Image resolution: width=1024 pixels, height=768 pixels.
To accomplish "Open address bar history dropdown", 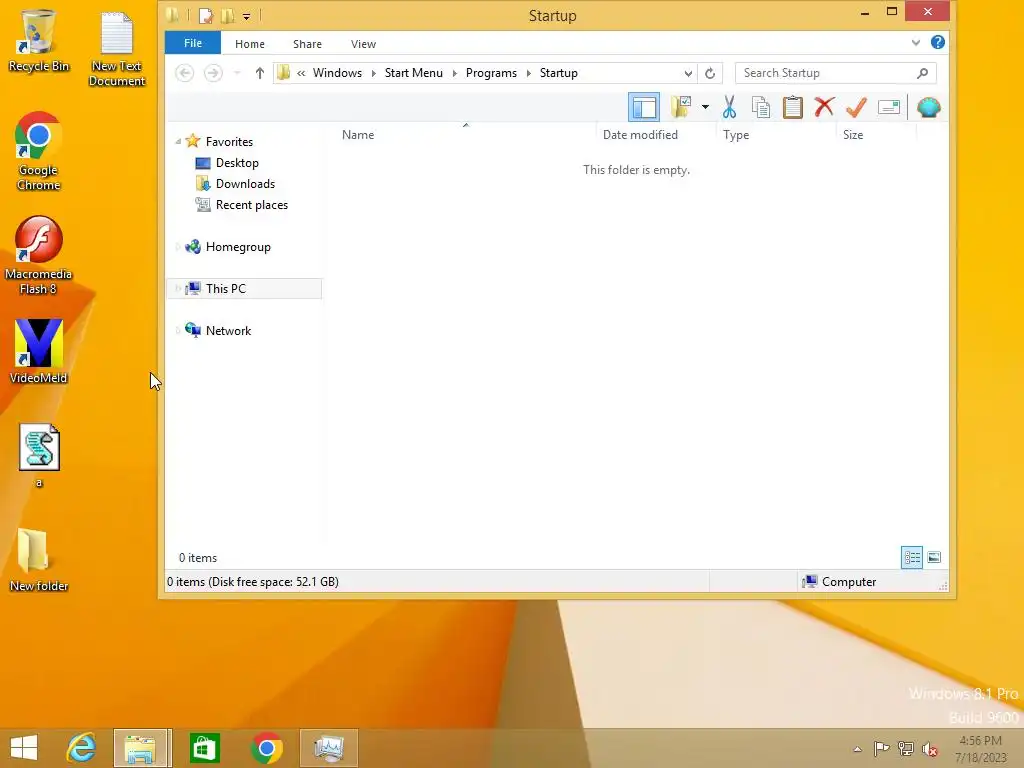I will (x=688, y=73).
